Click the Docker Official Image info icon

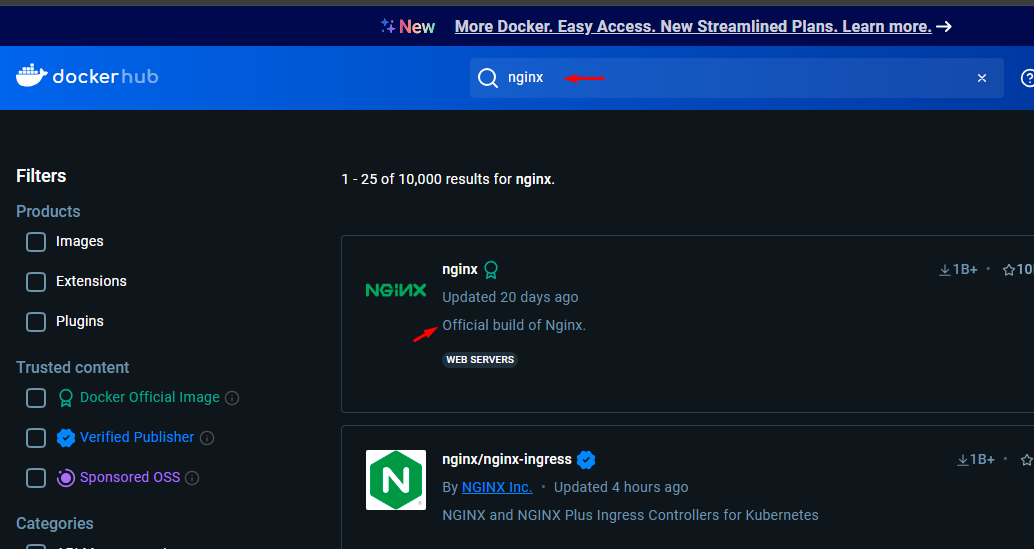[x=232, y=398]
